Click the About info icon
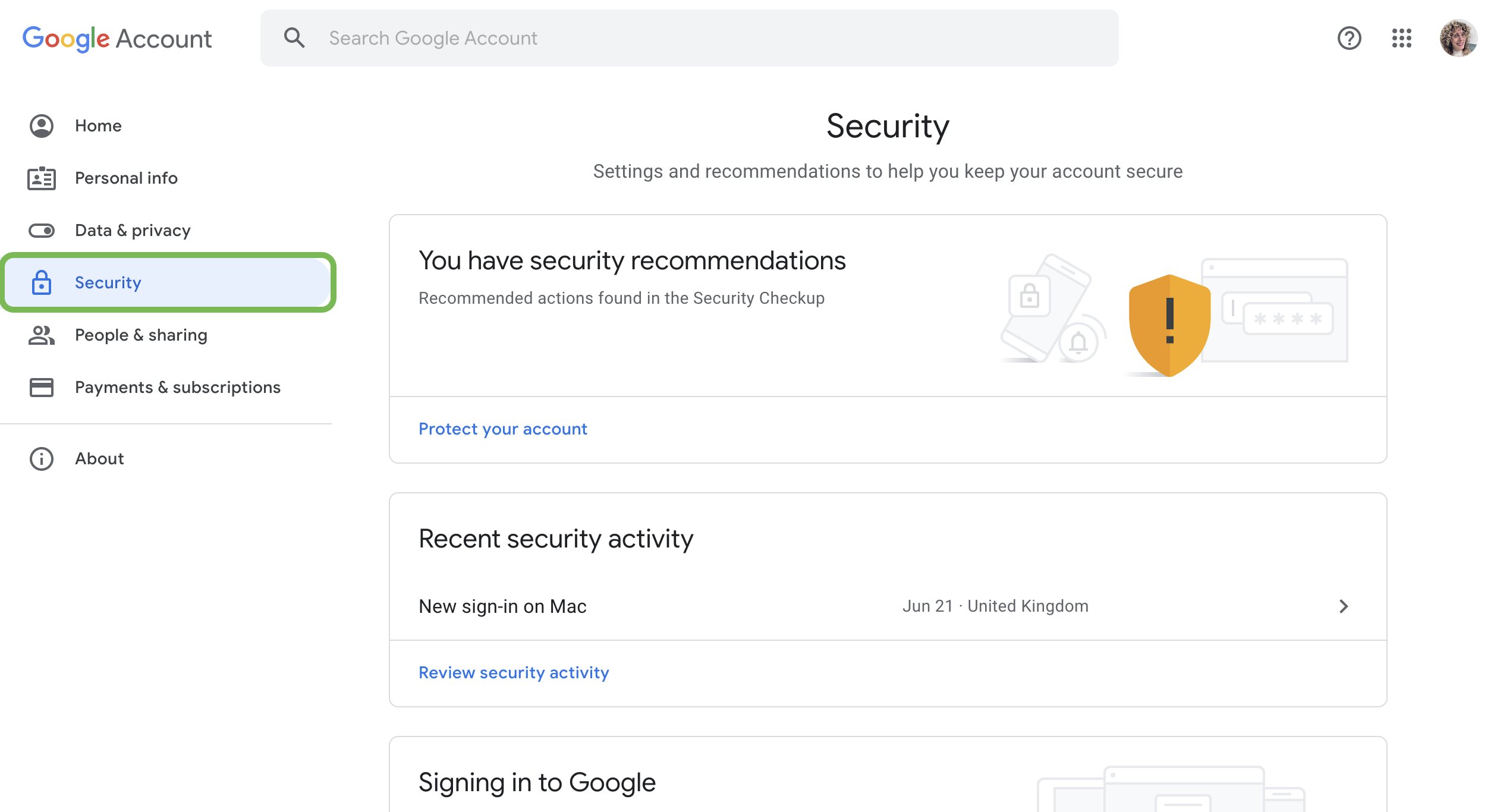The height and width of the screenshot is (812, 1497). click(x=42, y=459)
